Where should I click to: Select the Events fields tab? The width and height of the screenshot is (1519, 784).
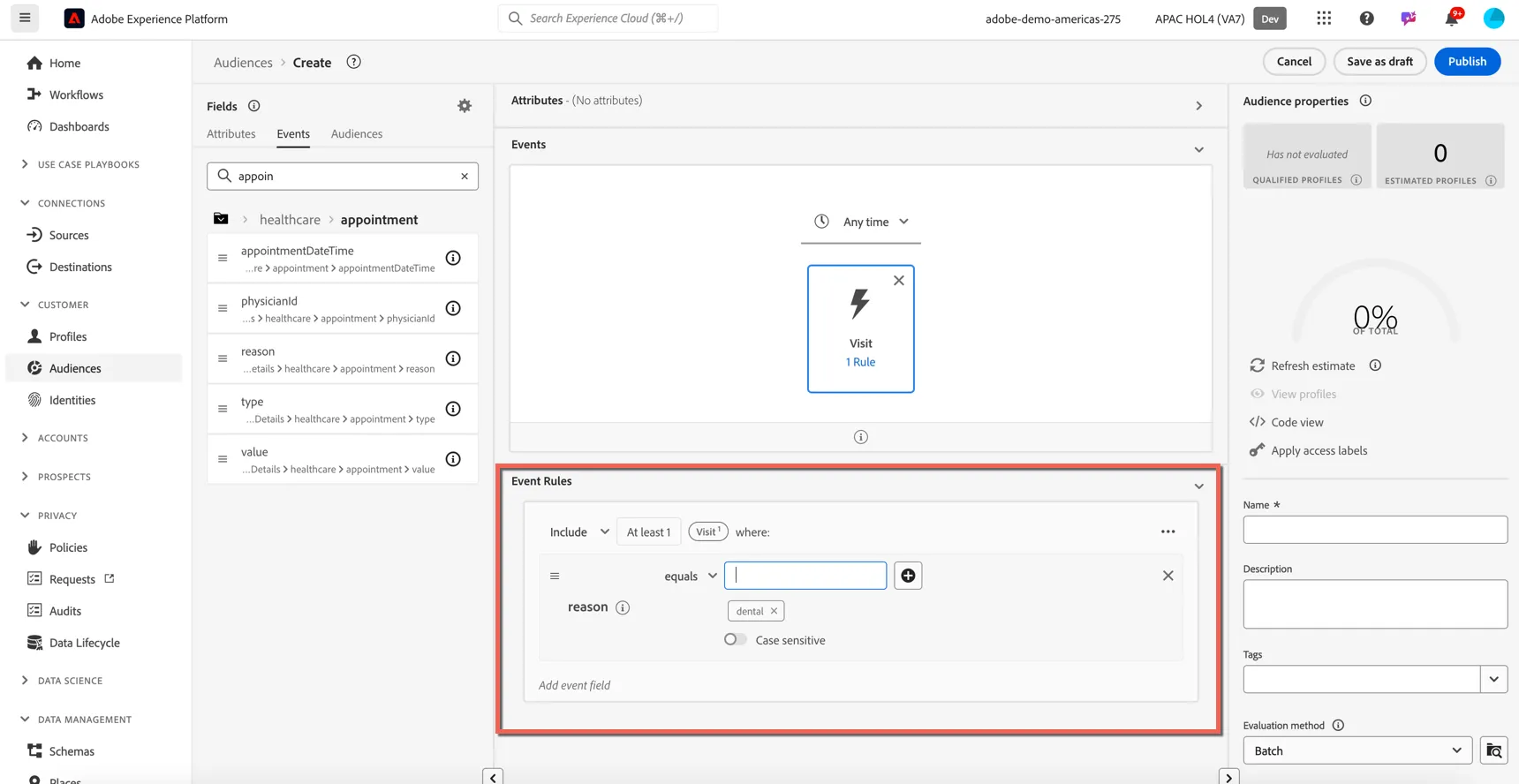point(293,134)
